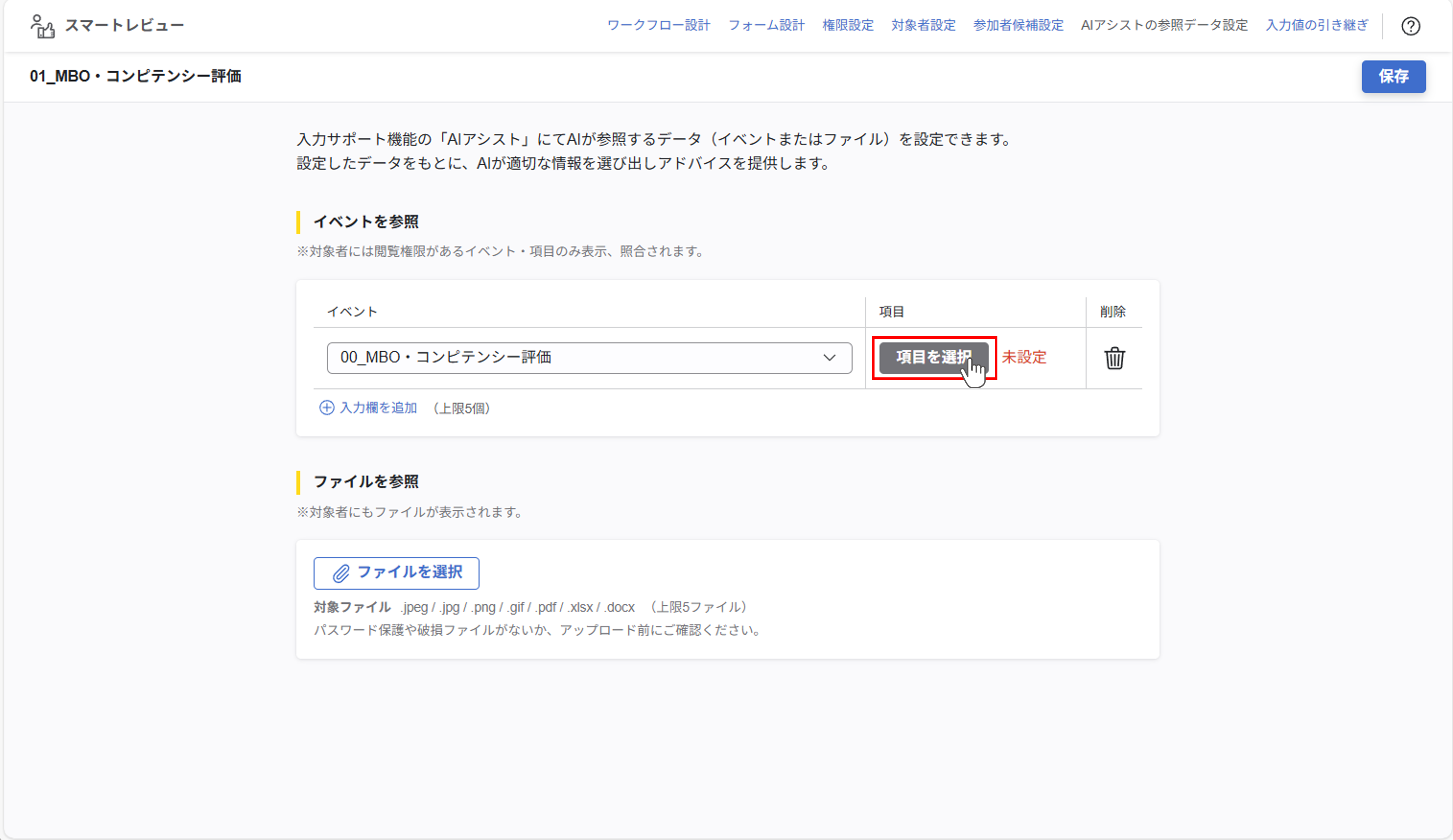The height and width of the screenshot is (840, 1453).
Task: Click the 入力欄を追加 link
Action: (x=378, y=408)
